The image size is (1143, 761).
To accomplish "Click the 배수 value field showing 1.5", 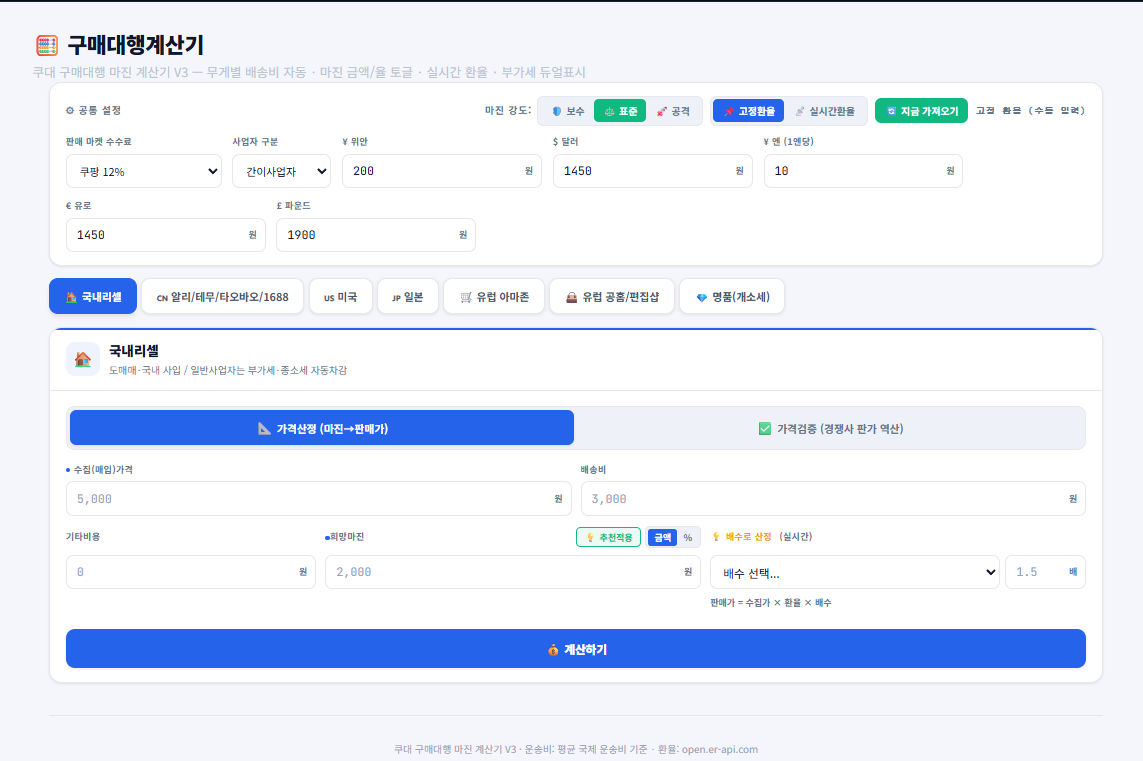I will point(1045,572).
